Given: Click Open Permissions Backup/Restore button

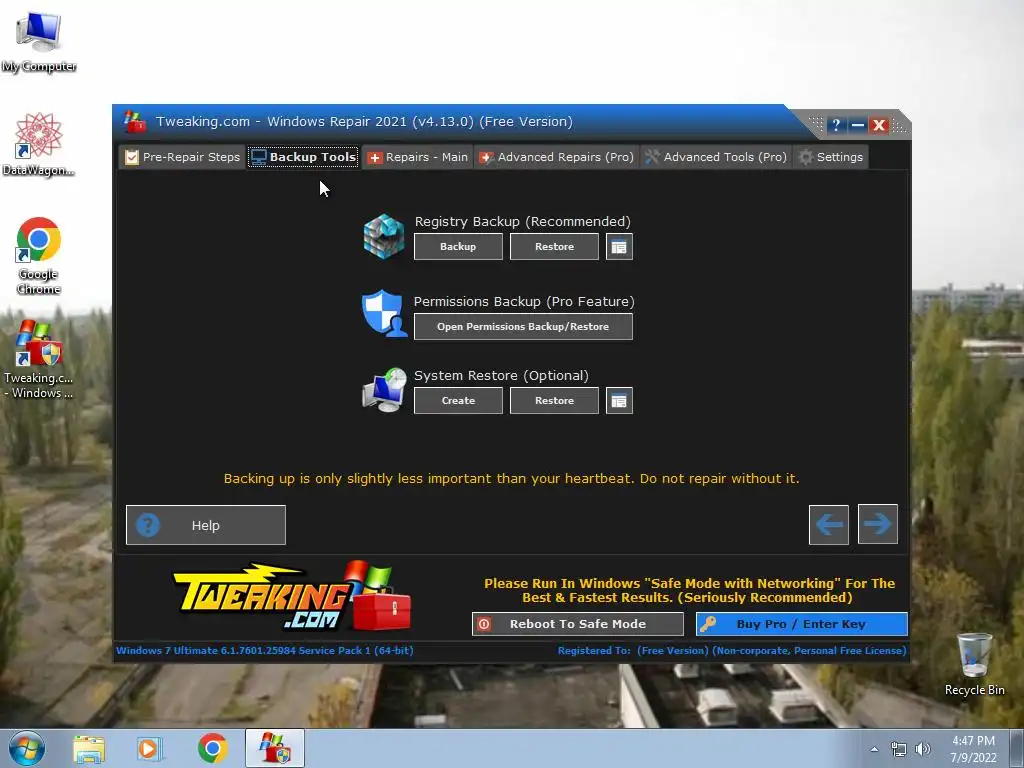Looking at the screenshot, I should [x=523, y=327].
